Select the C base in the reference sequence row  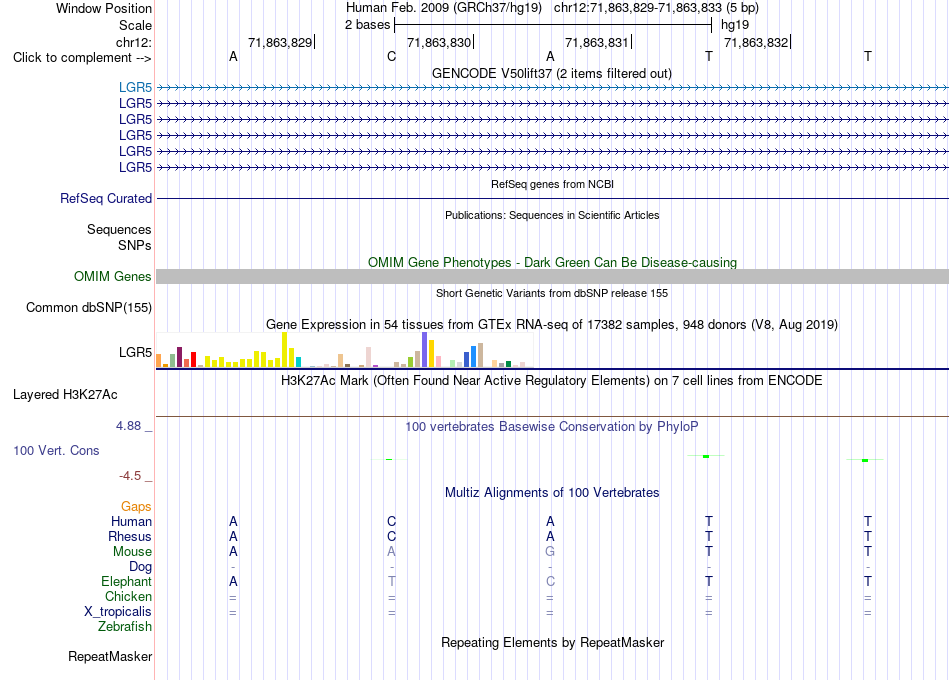click(391, 56)
